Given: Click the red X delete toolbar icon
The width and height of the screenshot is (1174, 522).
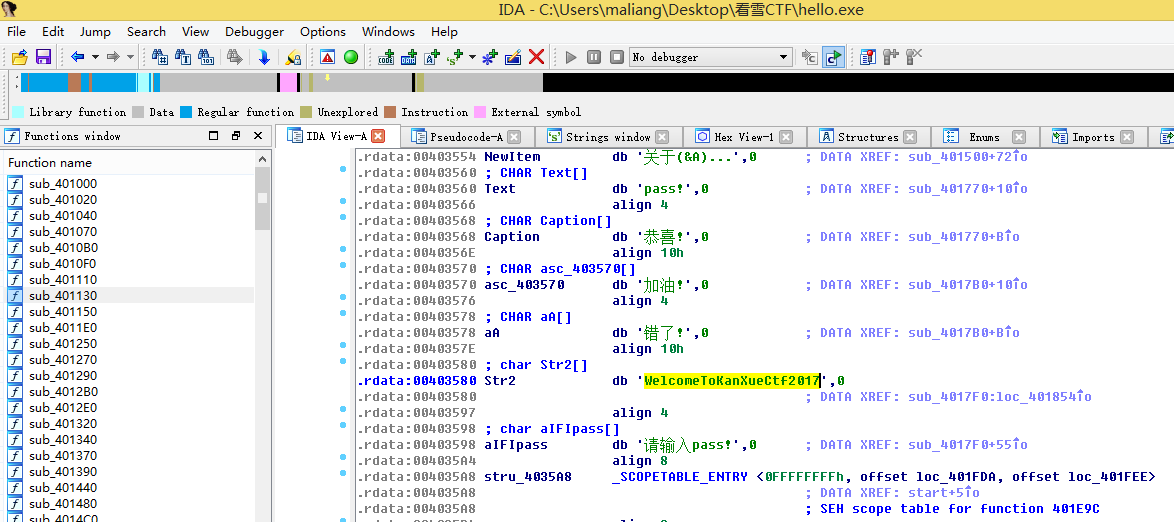Looking at the screenshot, I should (x=537, y=57).
